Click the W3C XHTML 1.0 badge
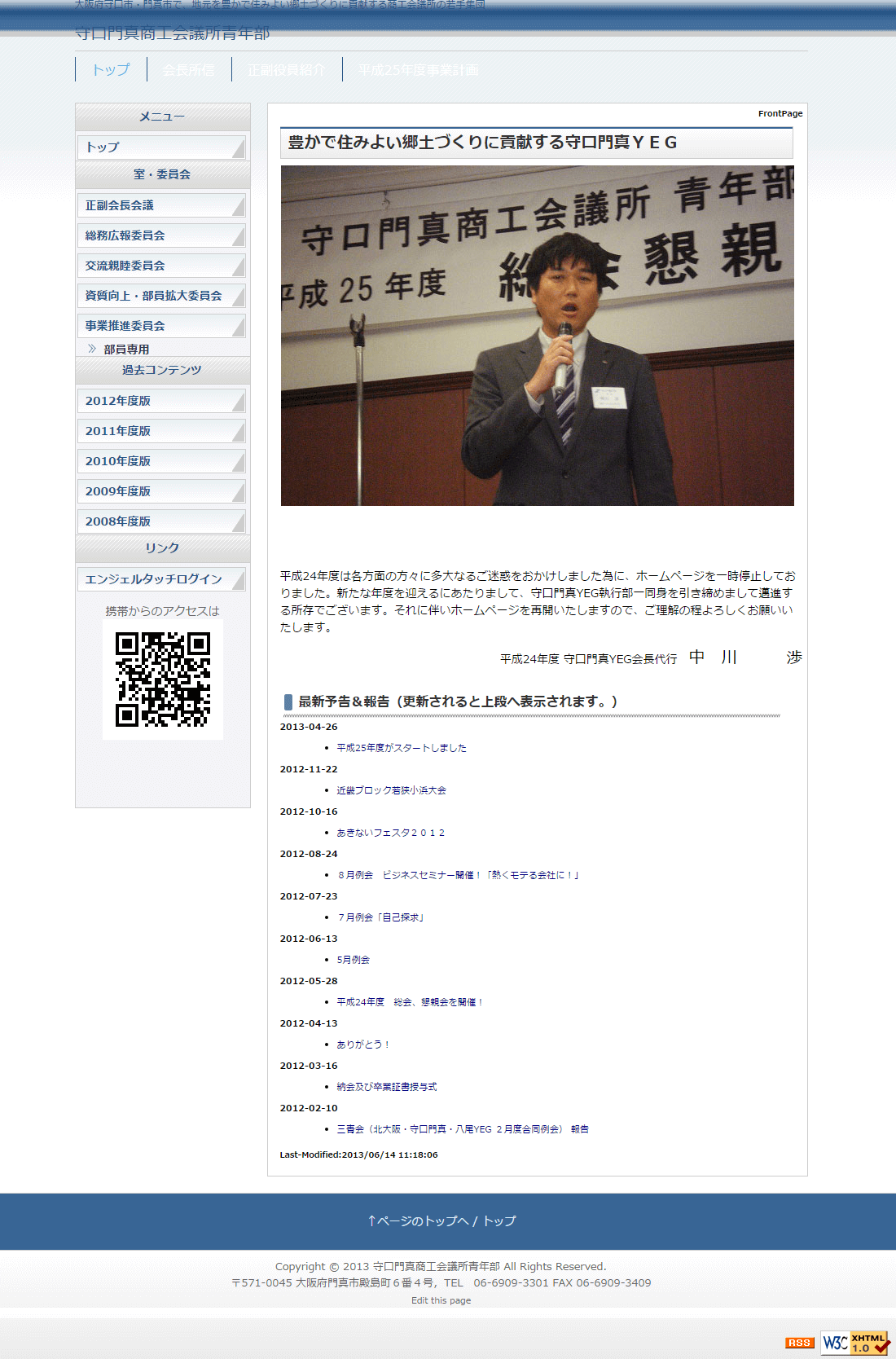The height and width of the screenshot is (1359, 896). coord(854,1343)
